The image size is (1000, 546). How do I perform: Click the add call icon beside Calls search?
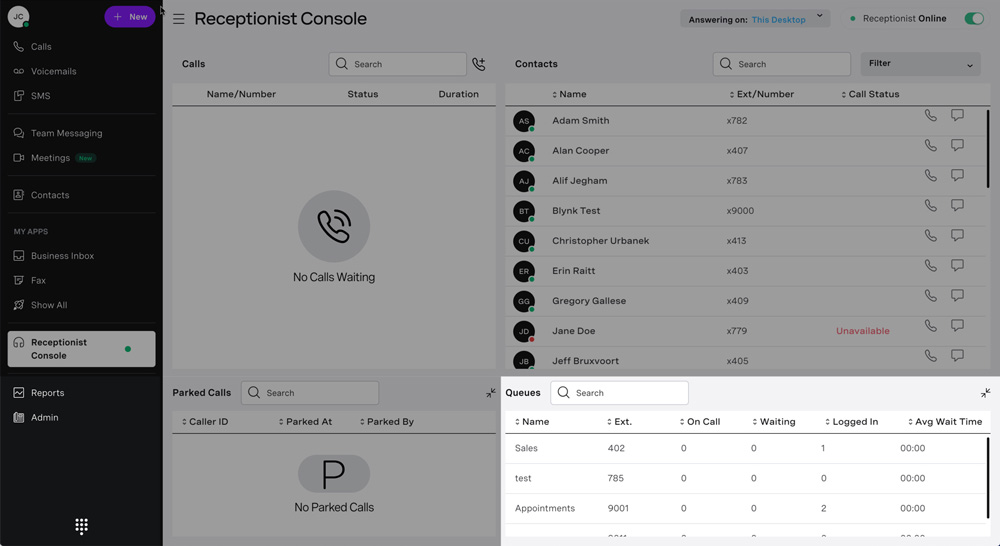[x=479, y=64]
